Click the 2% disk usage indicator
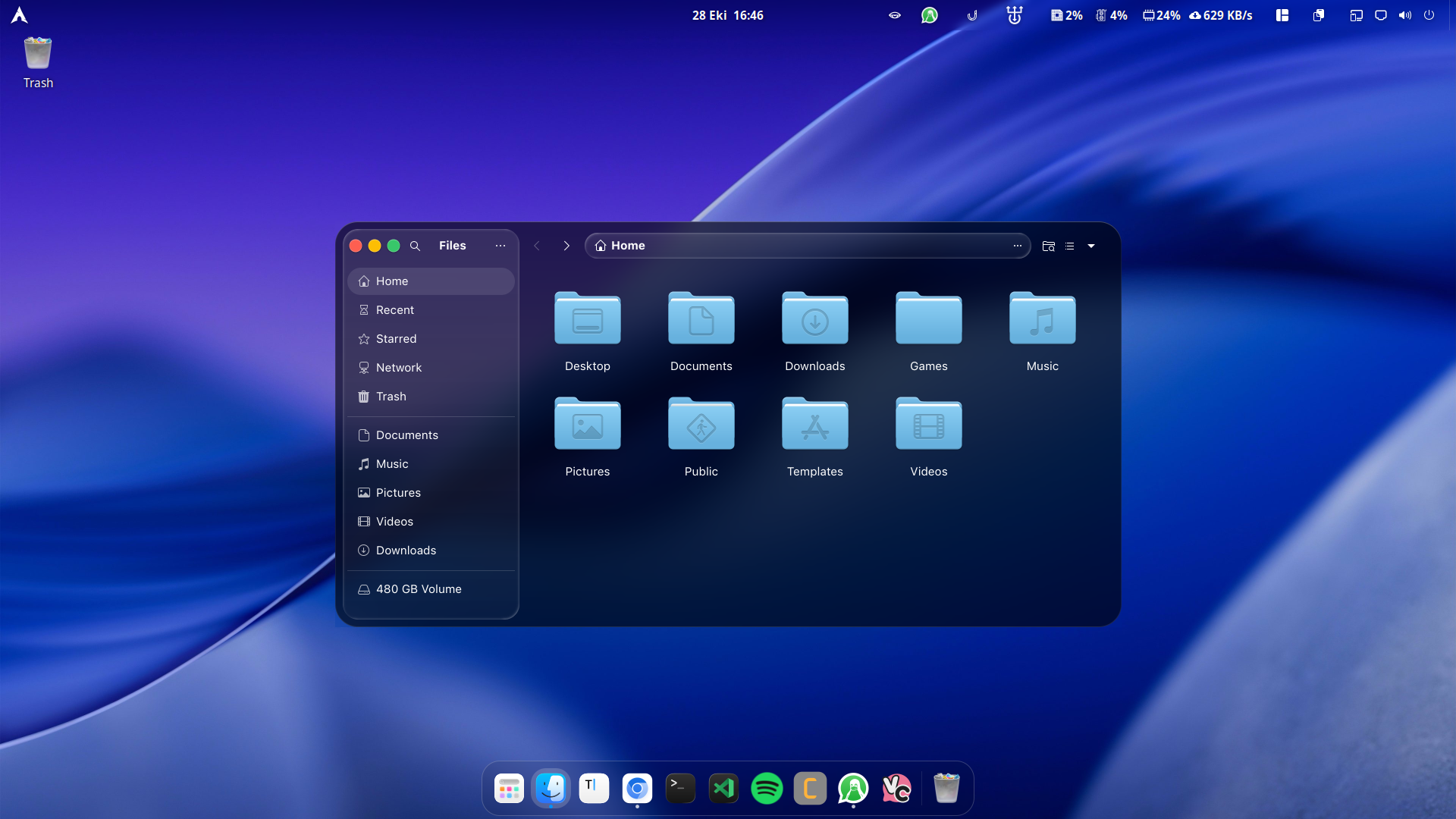The width and height of the screenshot is (1456, 819). tap(1066, 15)
